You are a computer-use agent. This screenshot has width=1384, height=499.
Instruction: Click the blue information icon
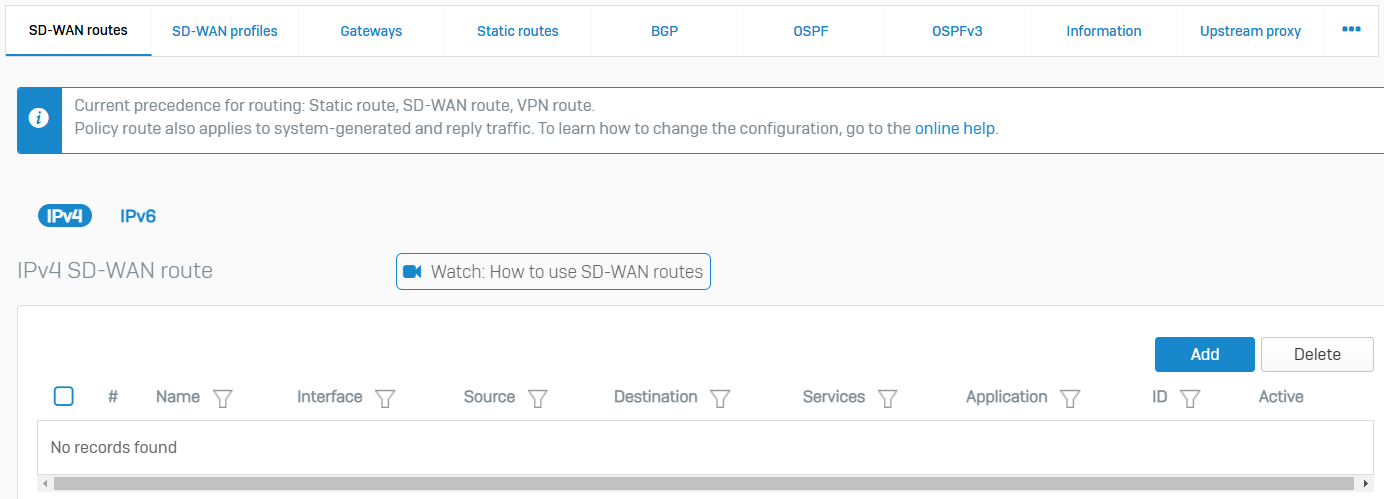click(39, 119)
